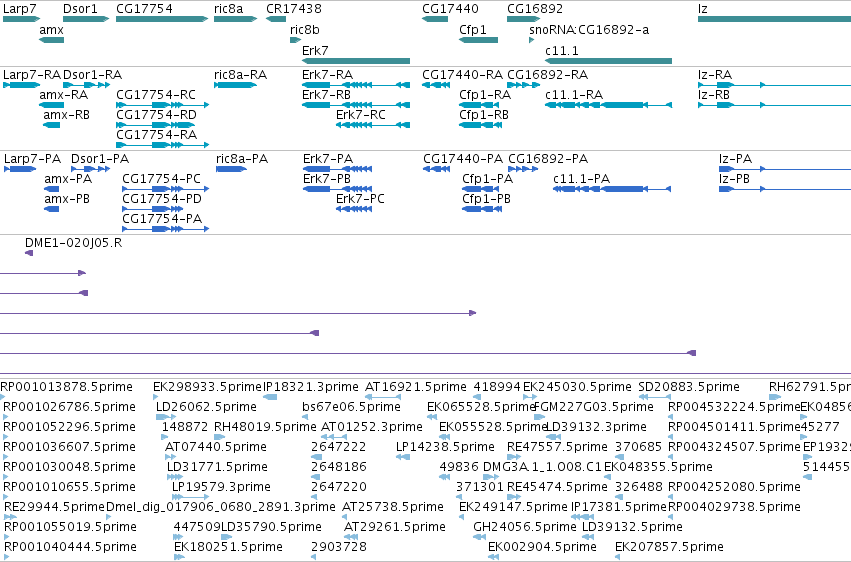Select transcript lz-RA
Screen dimensions: 851x562
pyautogui.click(x=715, y=75)
